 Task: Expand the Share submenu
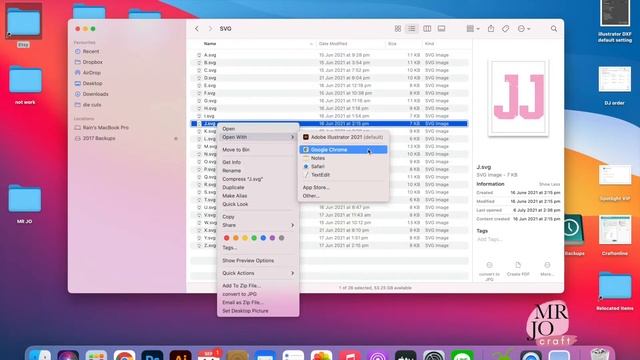(x=258, y=225)
